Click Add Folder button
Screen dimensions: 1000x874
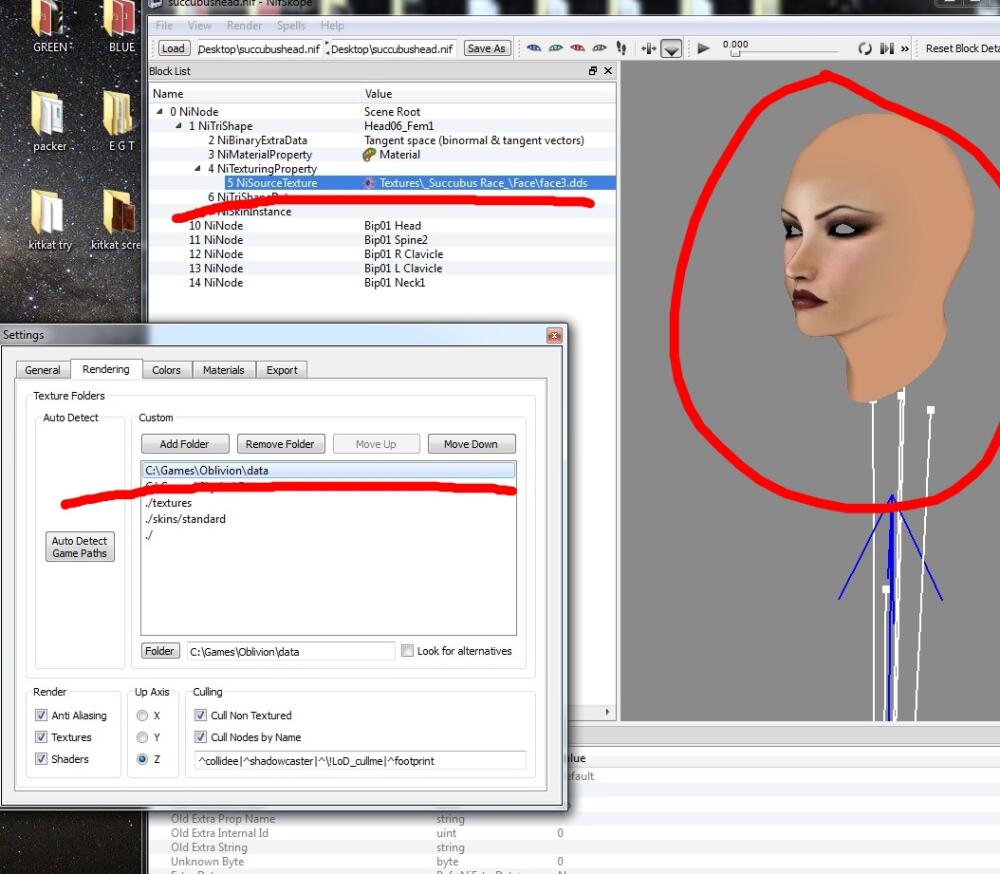pos(184,444)
